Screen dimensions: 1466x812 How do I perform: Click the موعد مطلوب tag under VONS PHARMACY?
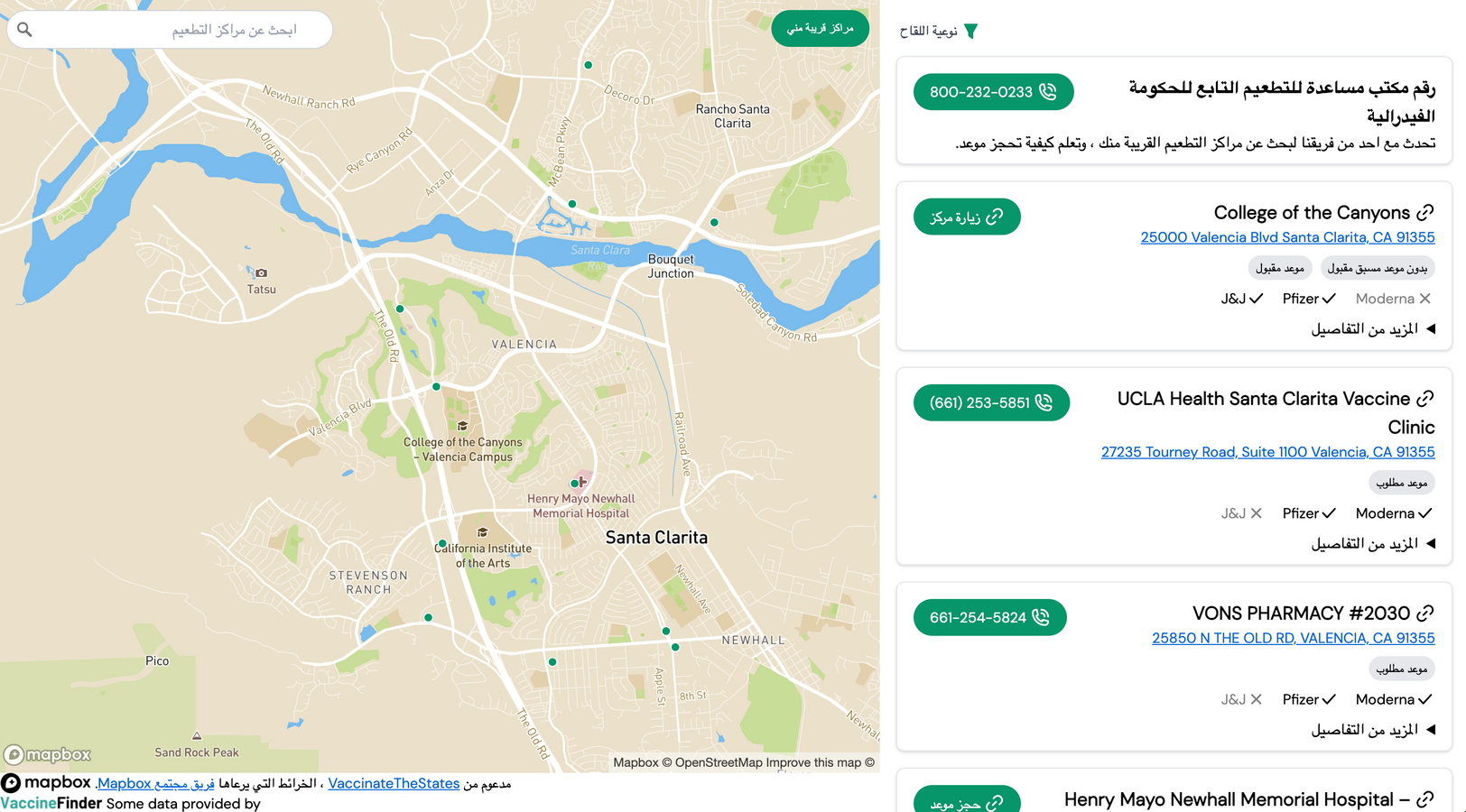click(x=1402, y=669)
